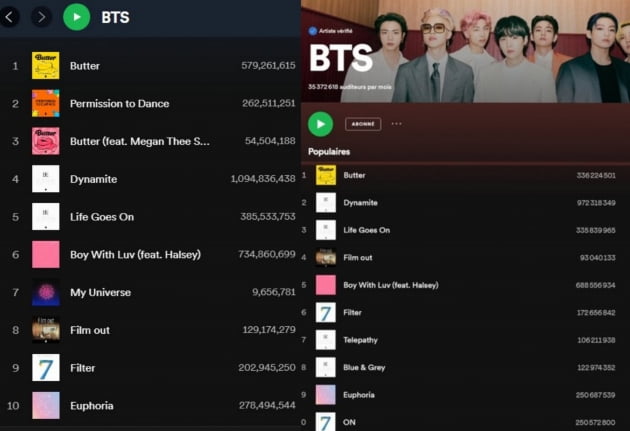Click the ON track cover art
The width and height of the screenshot is (630, 431).
[325, 421]
